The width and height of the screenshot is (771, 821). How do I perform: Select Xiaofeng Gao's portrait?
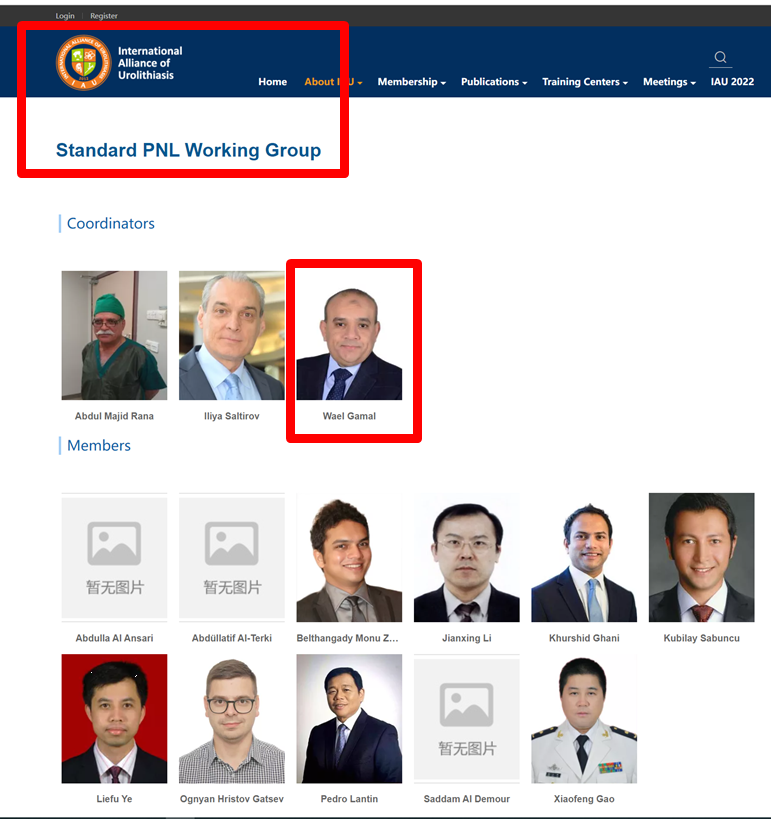tap(584, 719)
